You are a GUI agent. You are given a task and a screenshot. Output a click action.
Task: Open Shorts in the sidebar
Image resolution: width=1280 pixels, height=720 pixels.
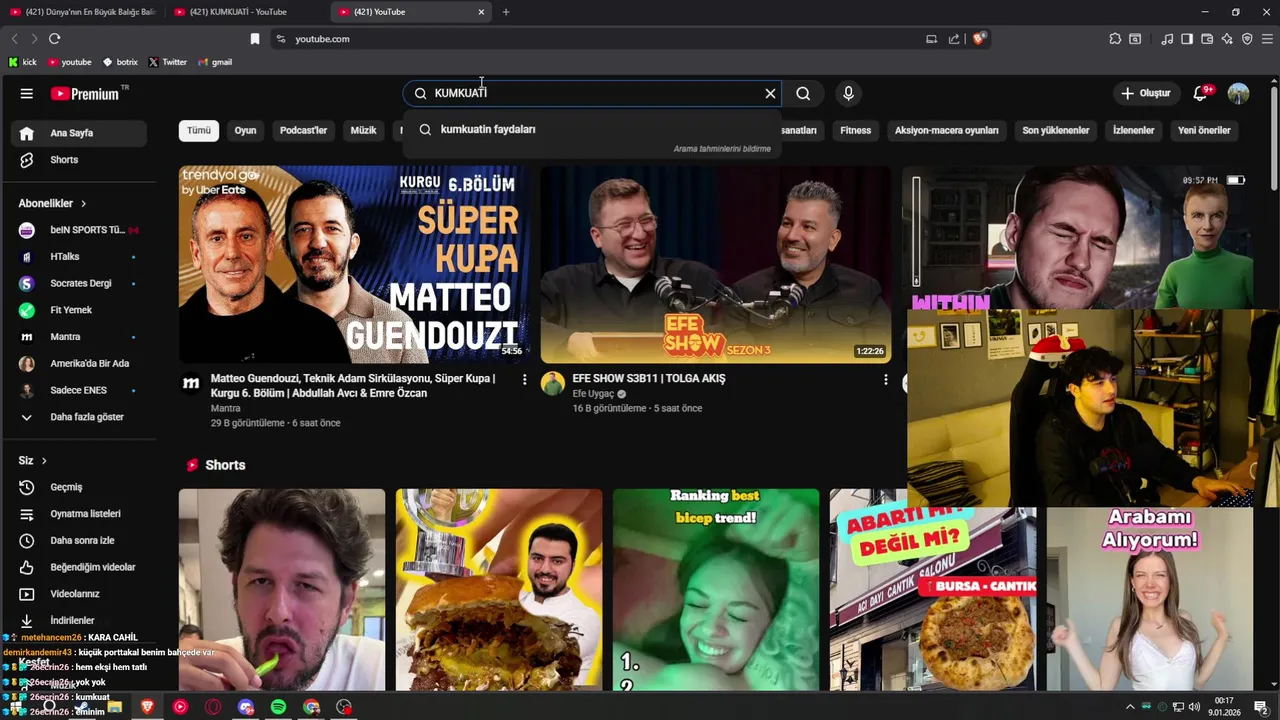[78, 160]
